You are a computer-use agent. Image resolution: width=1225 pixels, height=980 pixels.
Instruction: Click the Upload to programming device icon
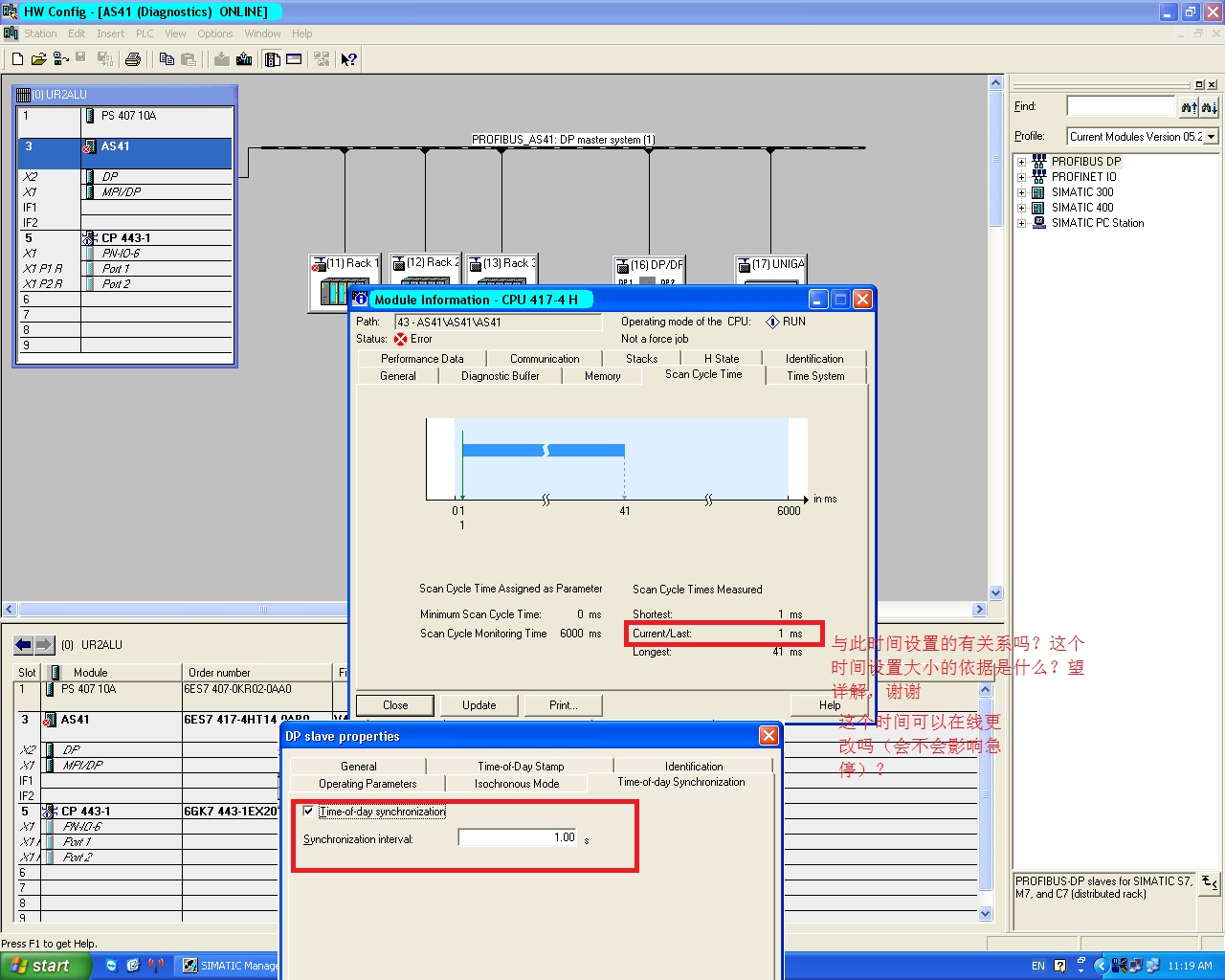click(x=244, y=59)
